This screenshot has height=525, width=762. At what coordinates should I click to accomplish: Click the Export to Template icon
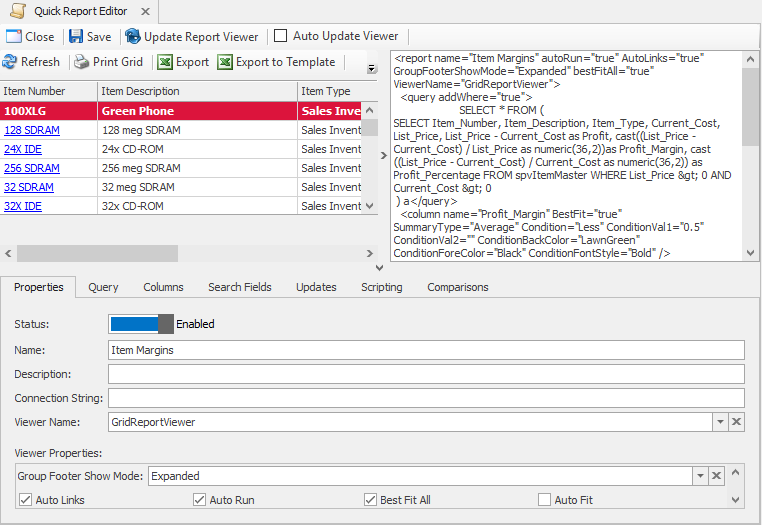click(x=225, y=62)
